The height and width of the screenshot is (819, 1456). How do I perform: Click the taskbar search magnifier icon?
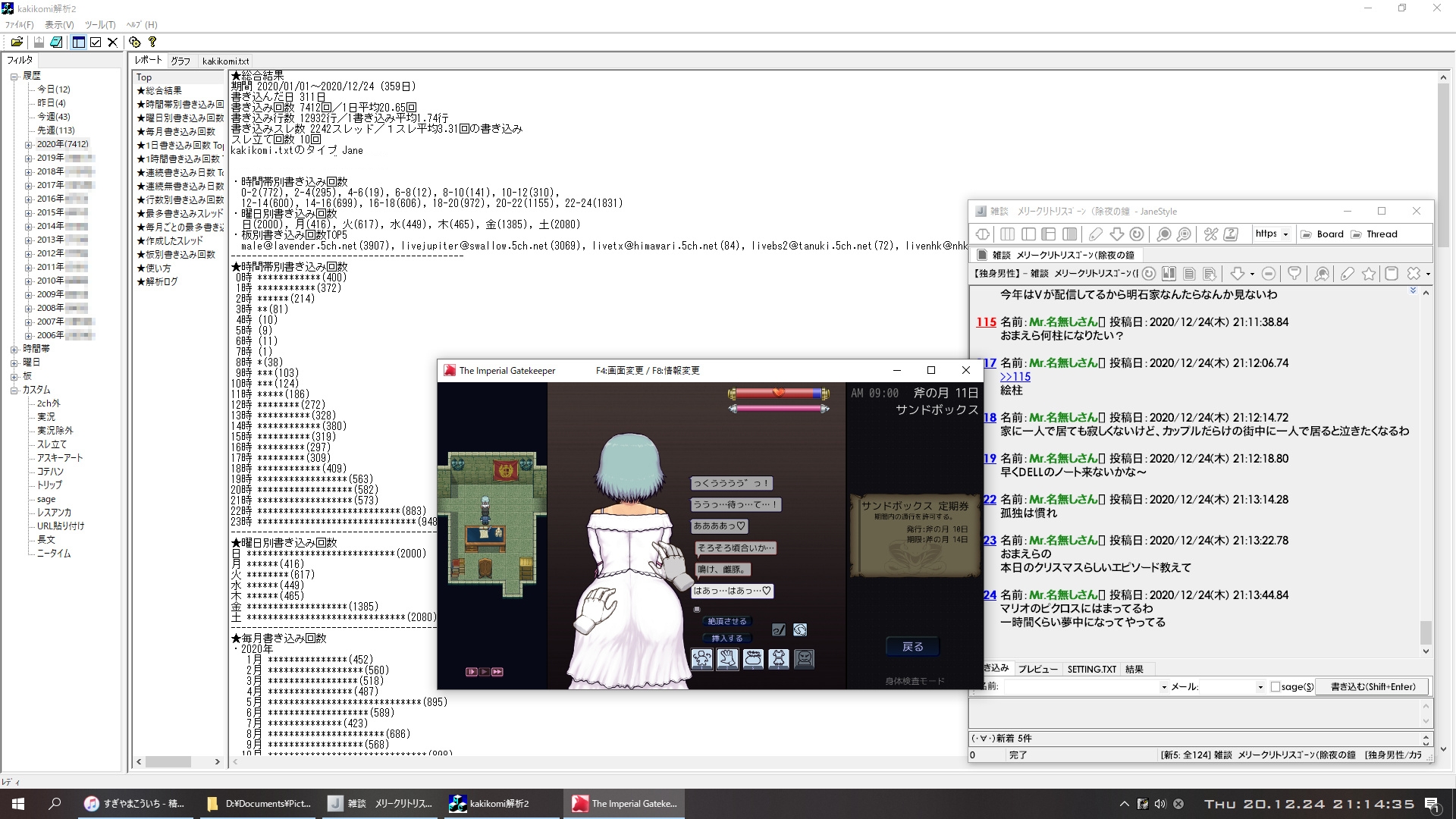tap(55, 804)
